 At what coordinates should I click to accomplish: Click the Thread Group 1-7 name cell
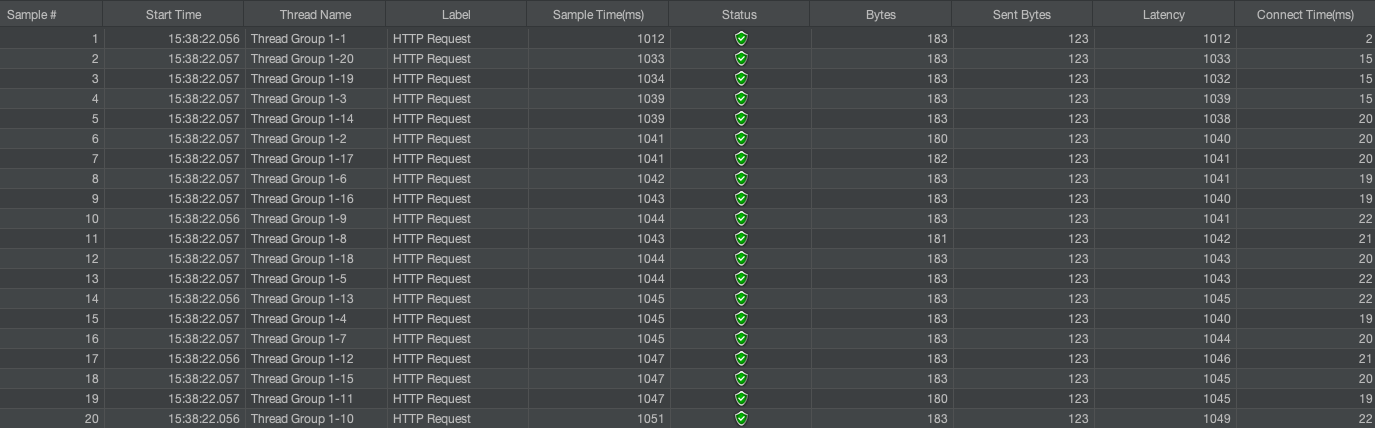pos(315,339)
